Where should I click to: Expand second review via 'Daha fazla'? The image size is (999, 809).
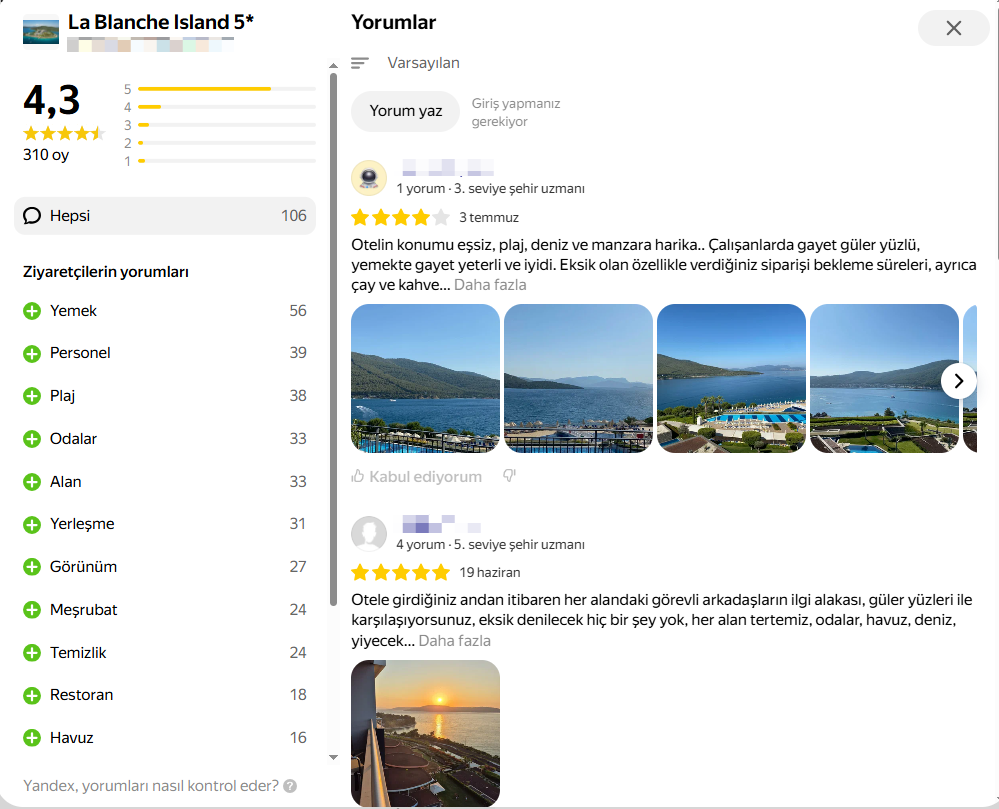pyautogui.click(x=454, y=641)
